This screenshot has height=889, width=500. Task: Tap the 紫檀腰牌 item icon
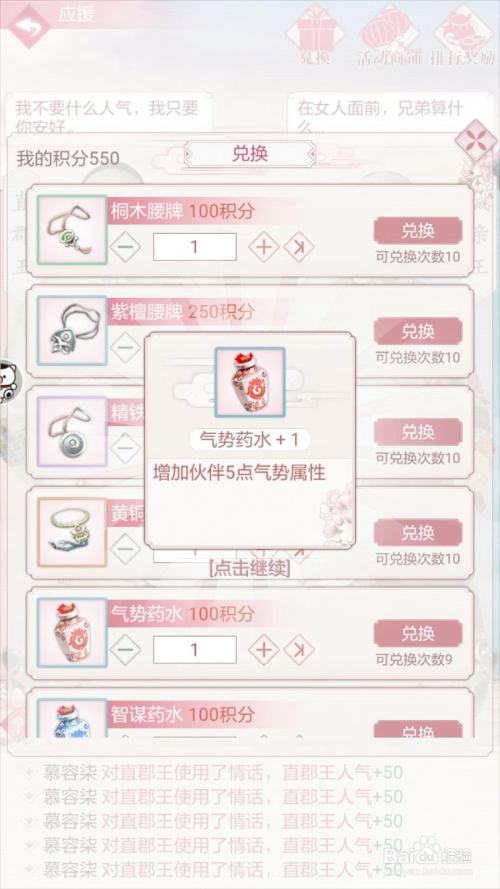tap(73, 331)
